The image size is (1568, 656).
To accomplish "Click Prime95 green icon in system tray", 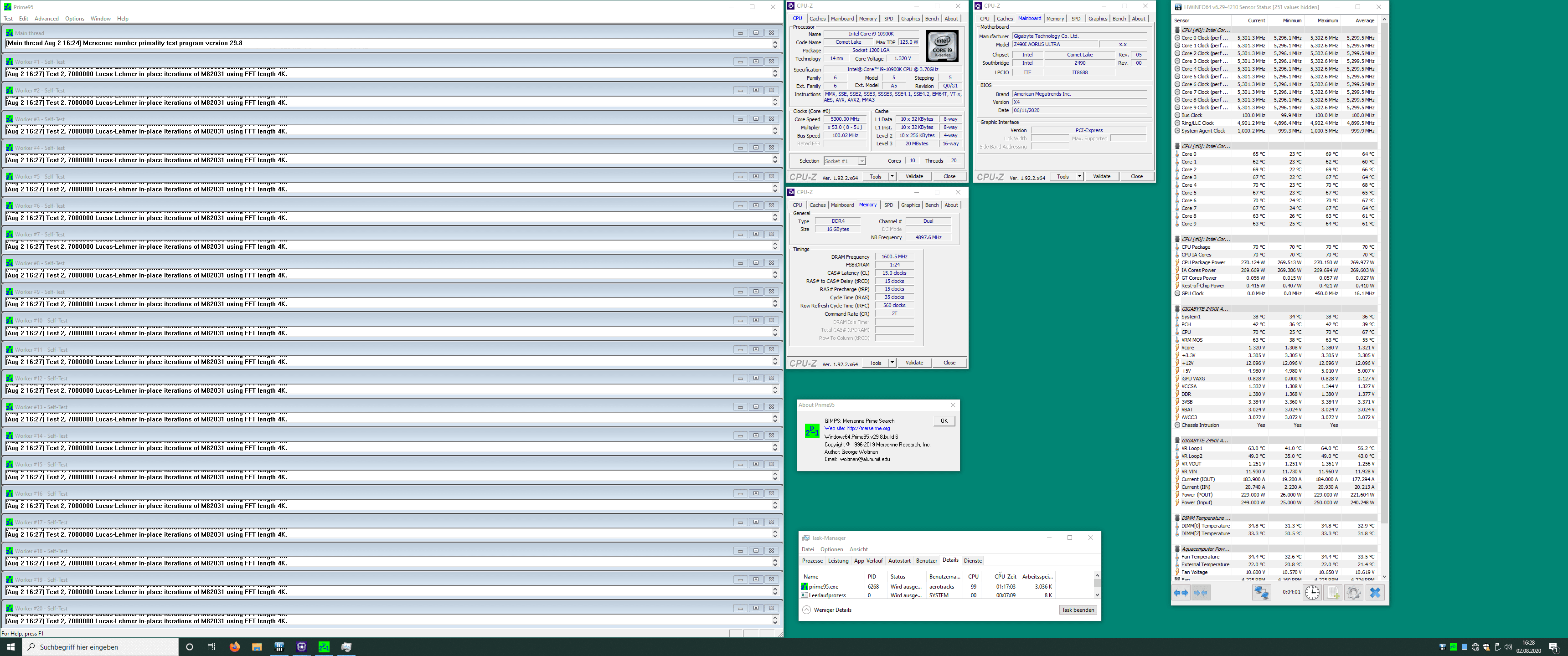I will 1454,647.
